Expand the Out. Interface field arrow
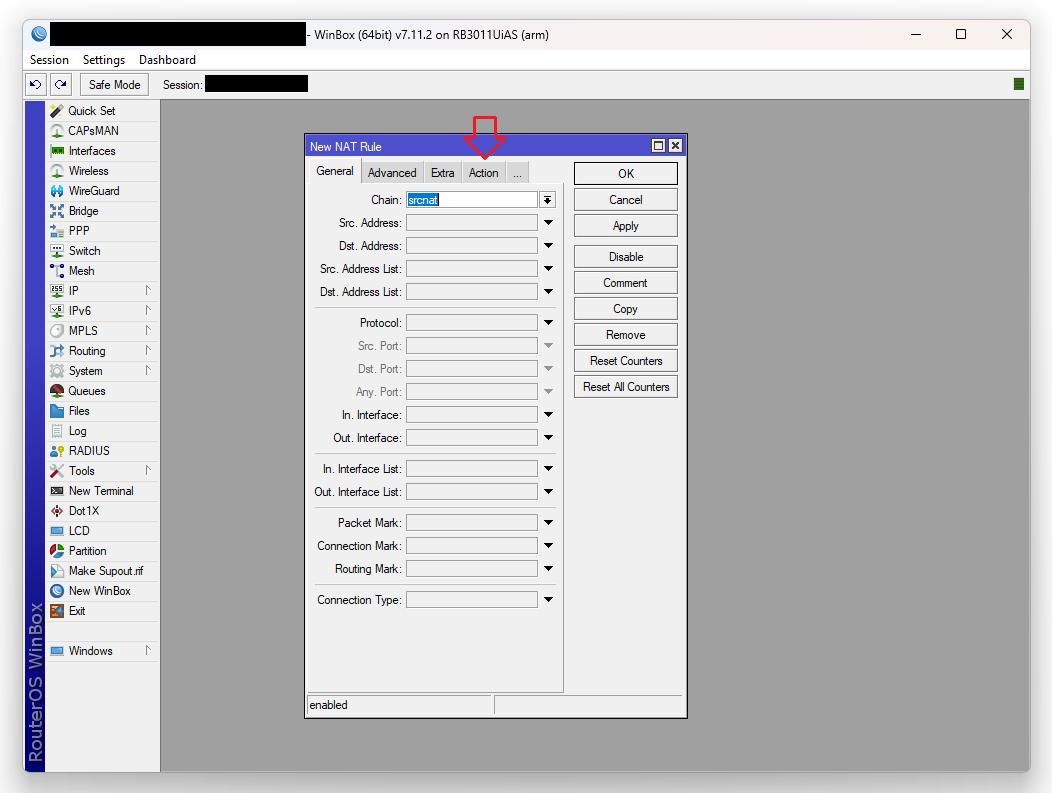Screen dimensions: 1052x793 (548, 438)
